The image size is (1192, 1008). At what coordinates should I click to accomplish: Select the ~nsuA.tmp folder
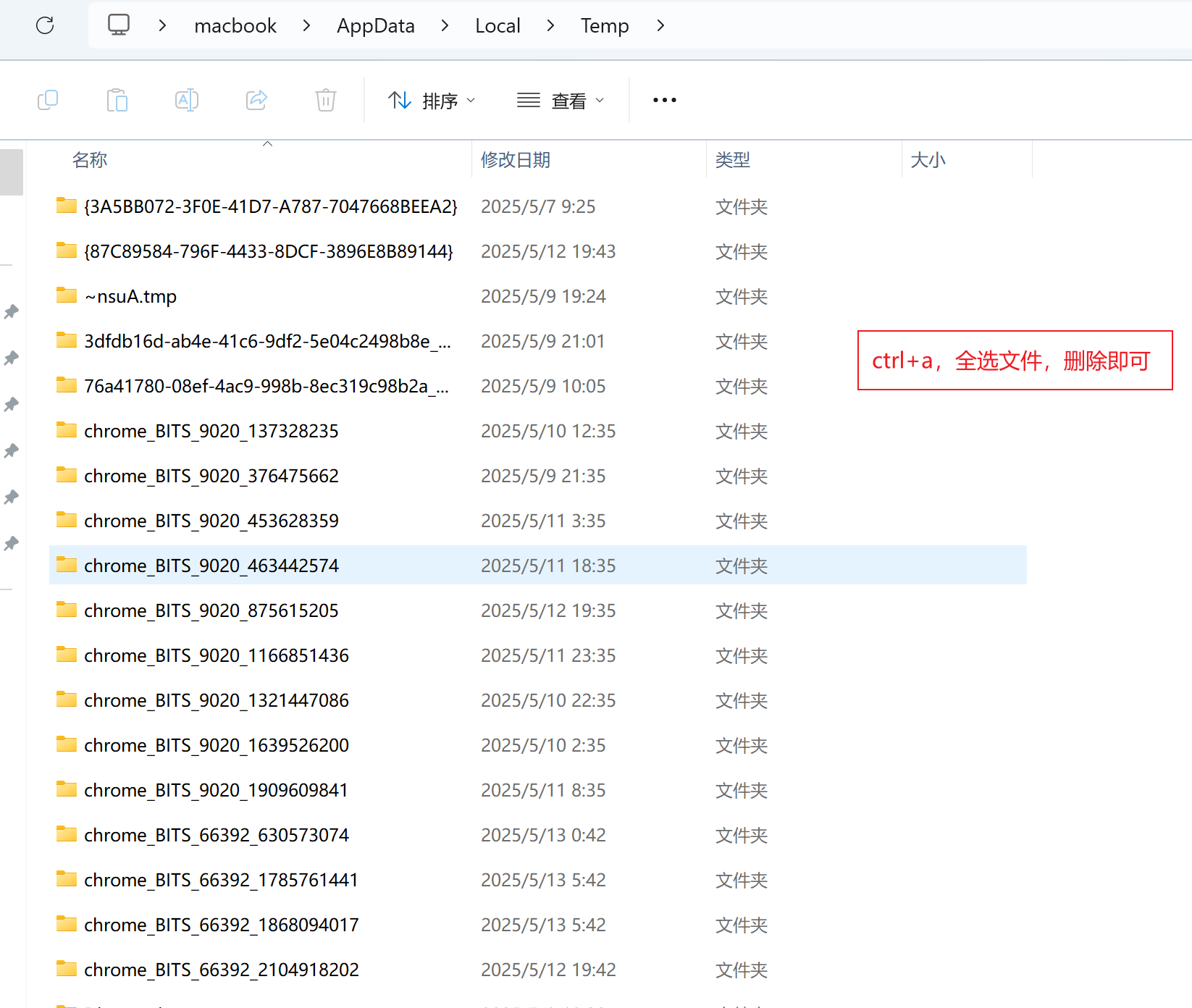pos(130,297)
